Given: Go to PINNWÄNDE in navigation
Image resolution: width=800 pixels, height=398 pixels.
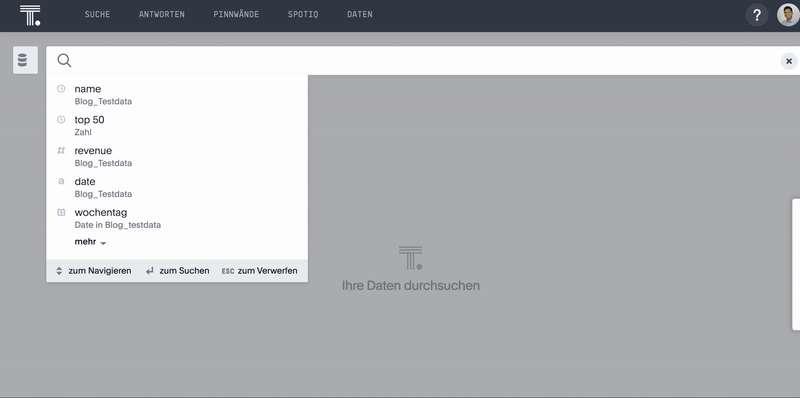Looking at the screenshot, I should coord(236,14).
